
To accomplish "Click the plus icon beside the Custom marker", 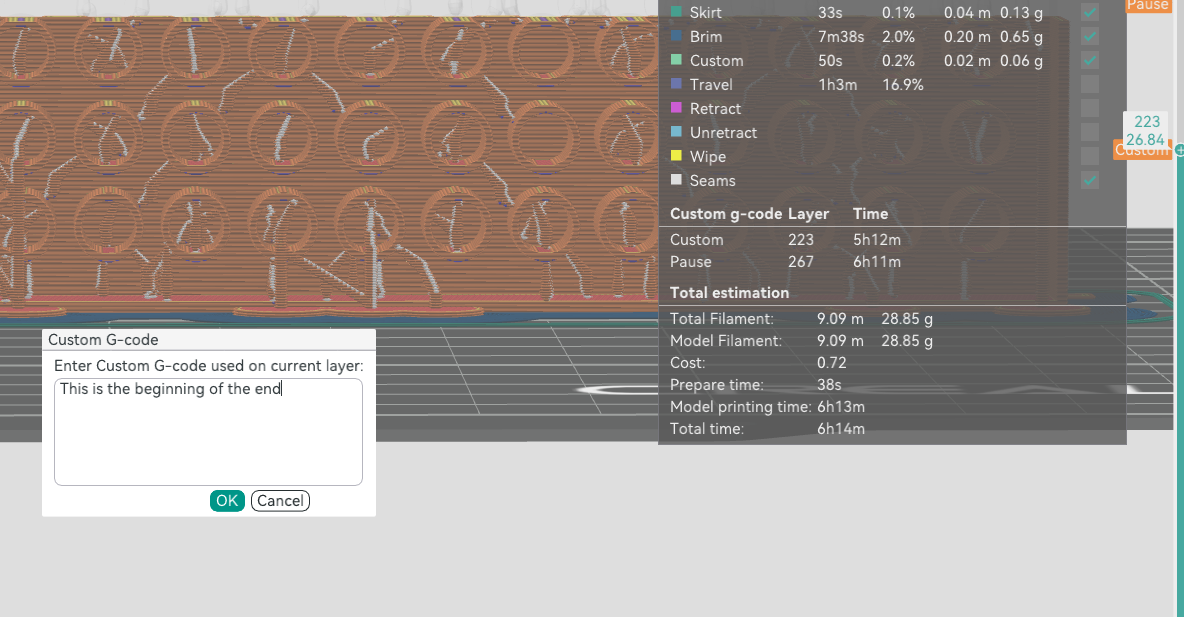I will pyautogui.click(x=1179, y=150).
